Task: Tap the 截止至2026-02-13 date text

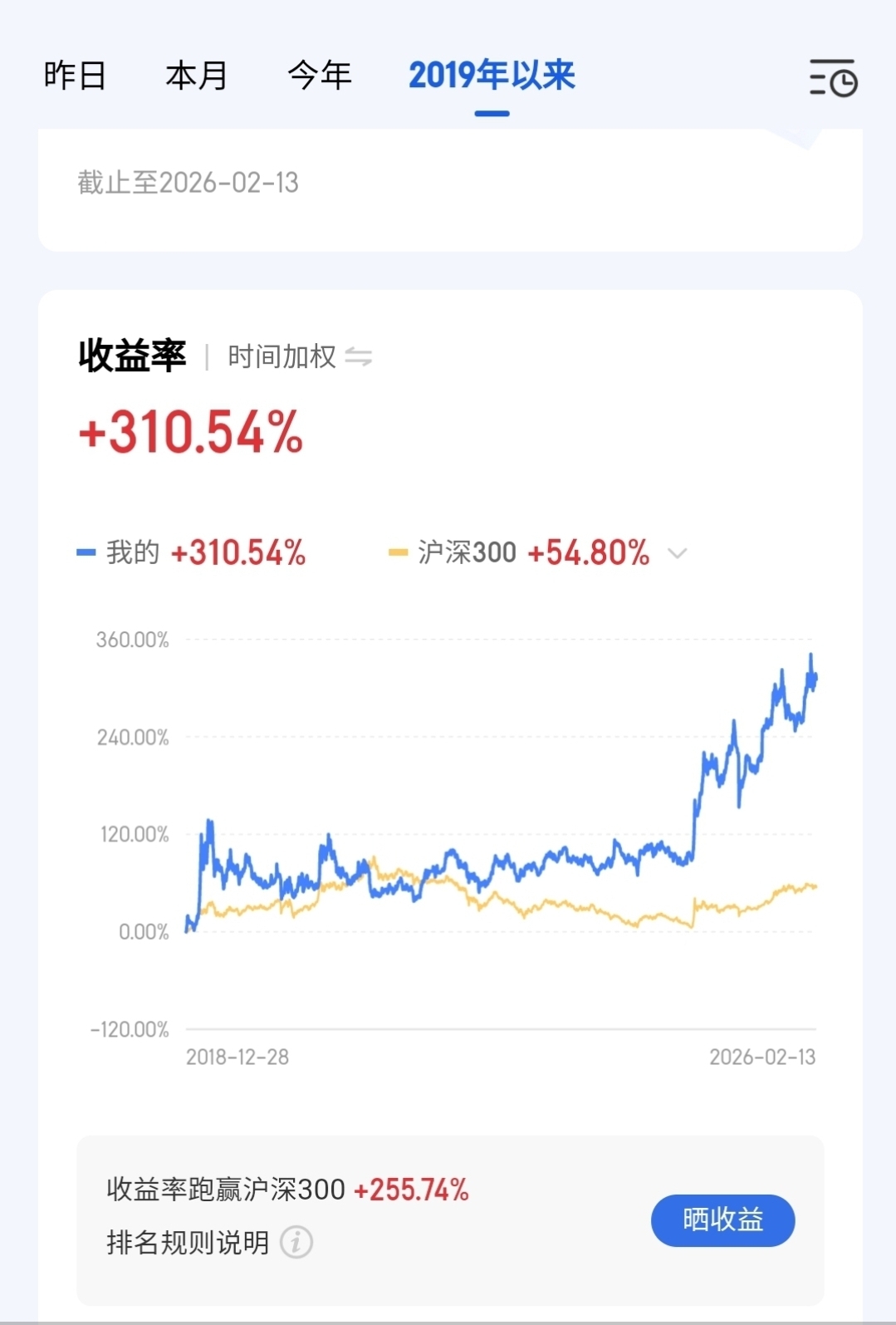Action: pos(189,183)
